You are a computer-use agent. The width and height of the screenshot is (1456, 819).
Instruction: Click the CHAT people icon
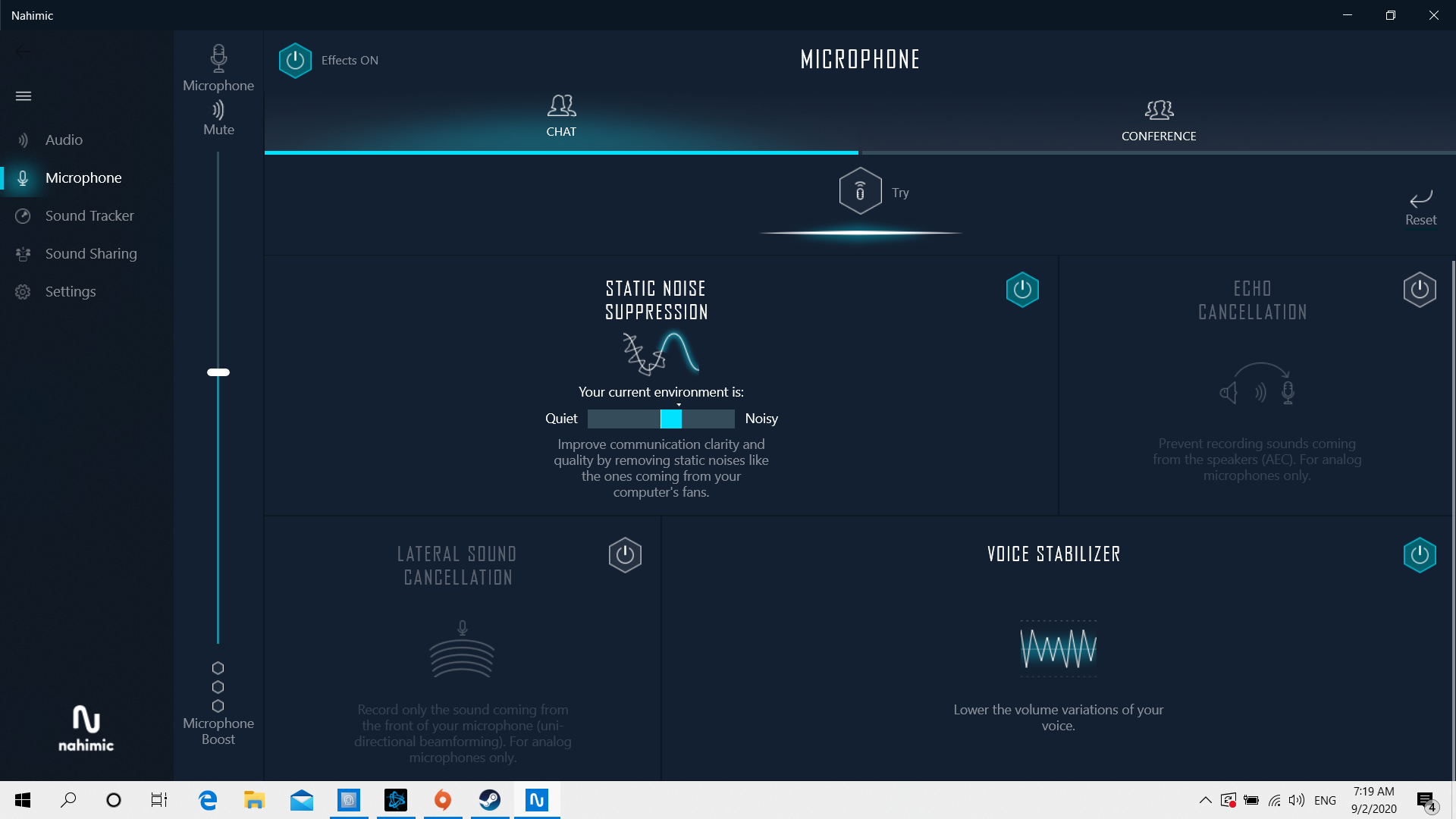[562, 105]
